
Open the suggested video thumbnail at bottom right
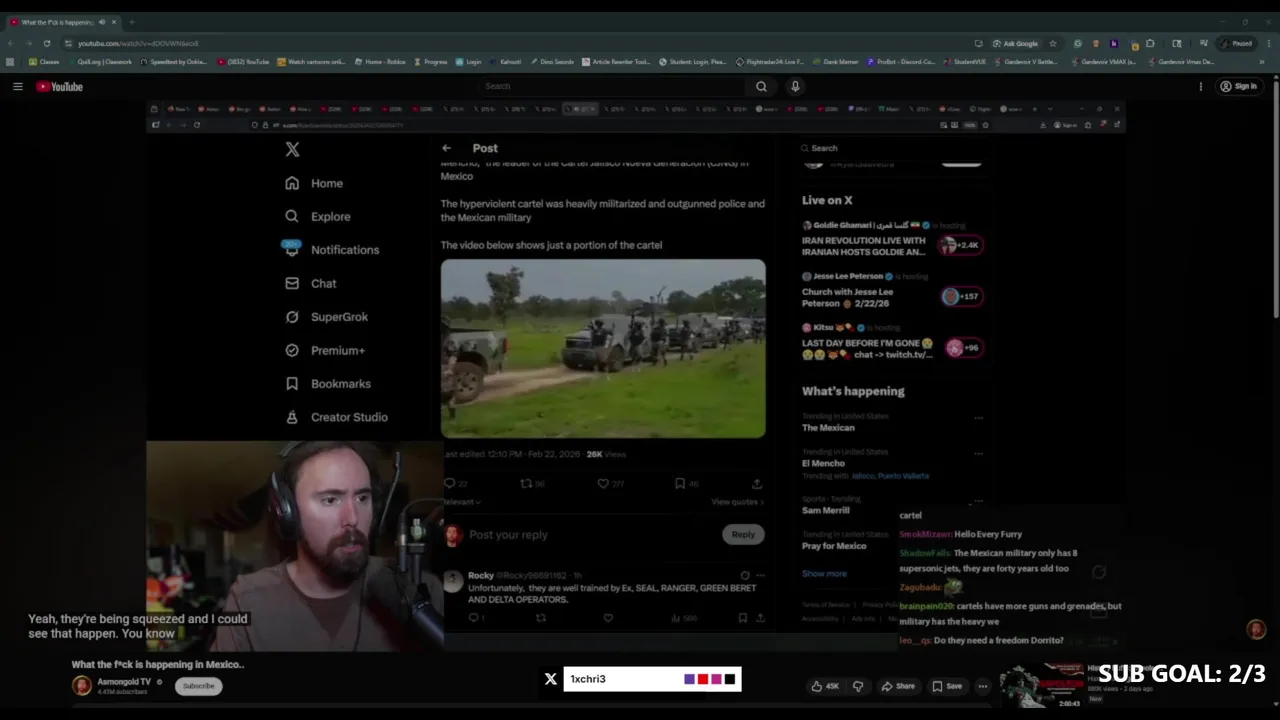coord(1043,686)
